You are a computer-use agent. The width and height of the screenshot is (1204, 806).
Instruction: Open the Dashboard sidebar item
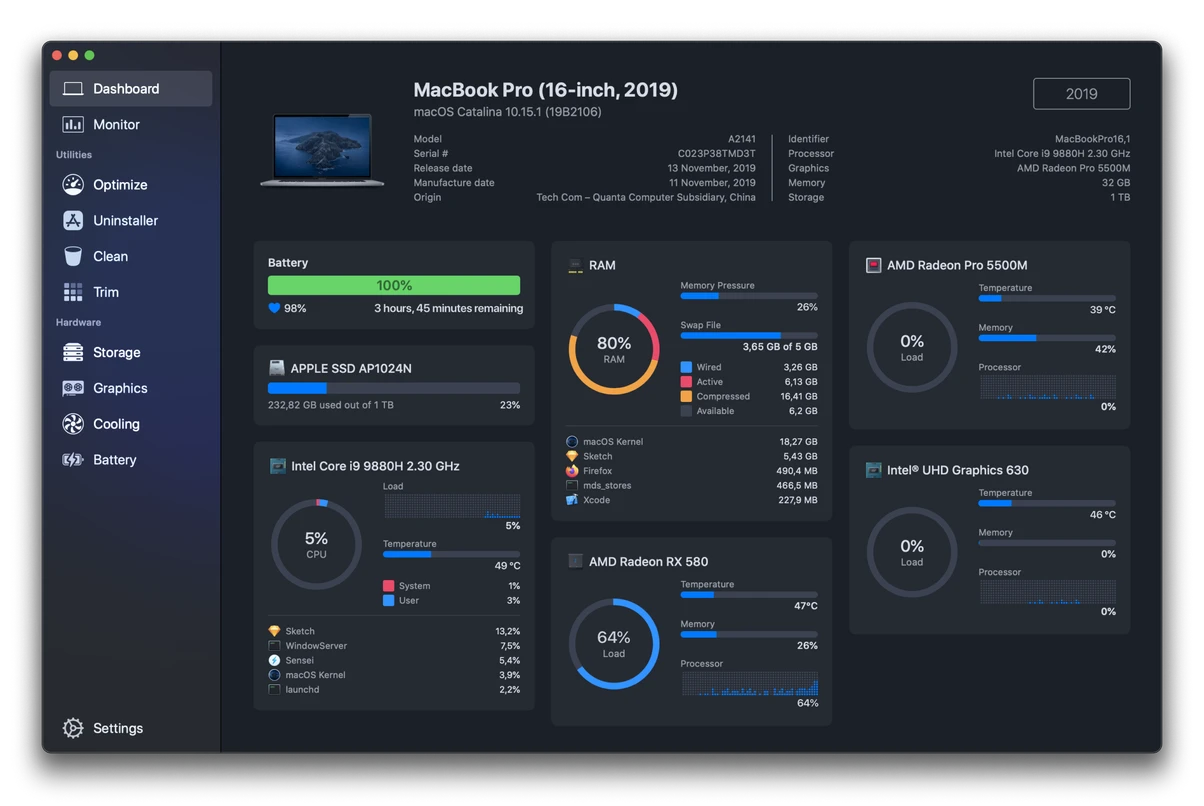[x=131, y=89]
